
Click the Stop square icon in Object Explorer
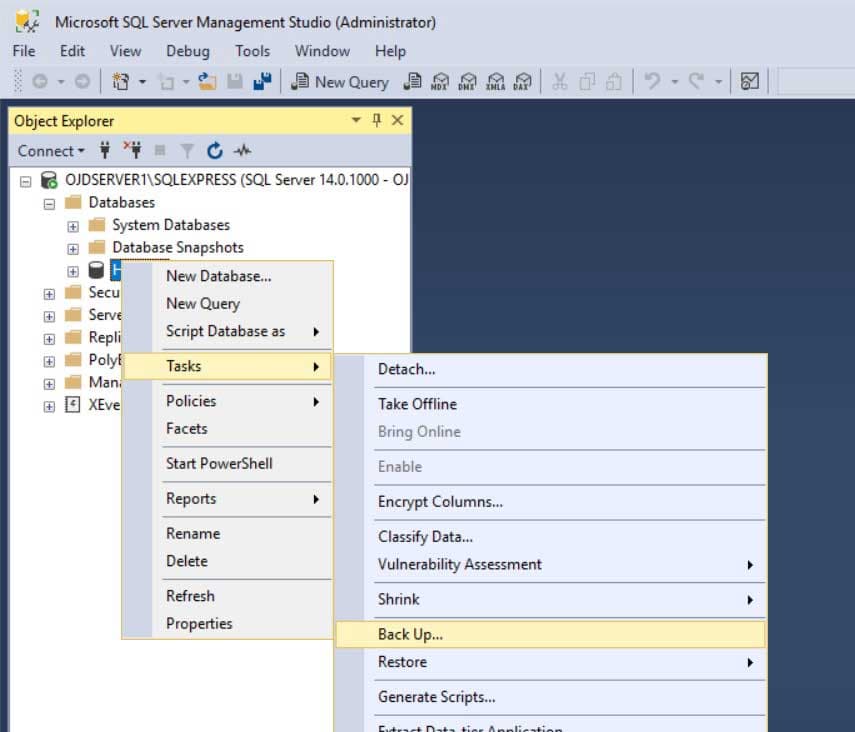coord(160,150)
